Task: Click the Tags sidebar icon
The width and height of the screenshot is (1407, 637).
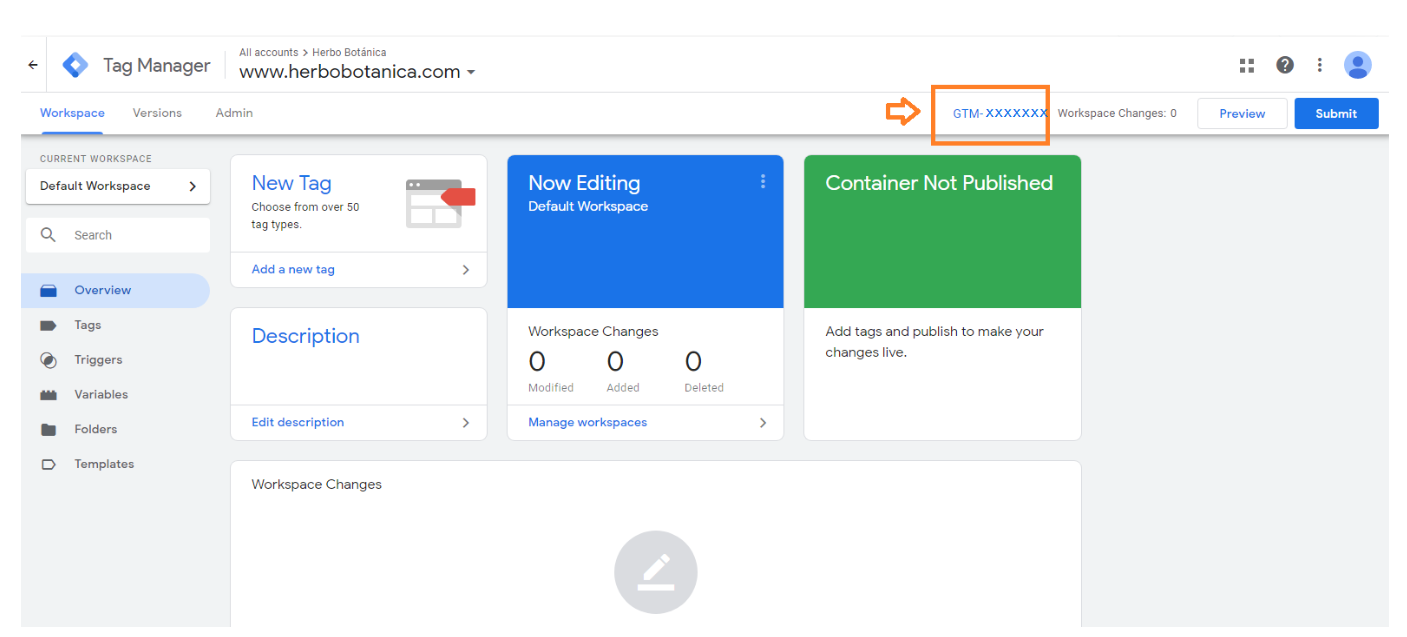Action: tap(48, 325)
